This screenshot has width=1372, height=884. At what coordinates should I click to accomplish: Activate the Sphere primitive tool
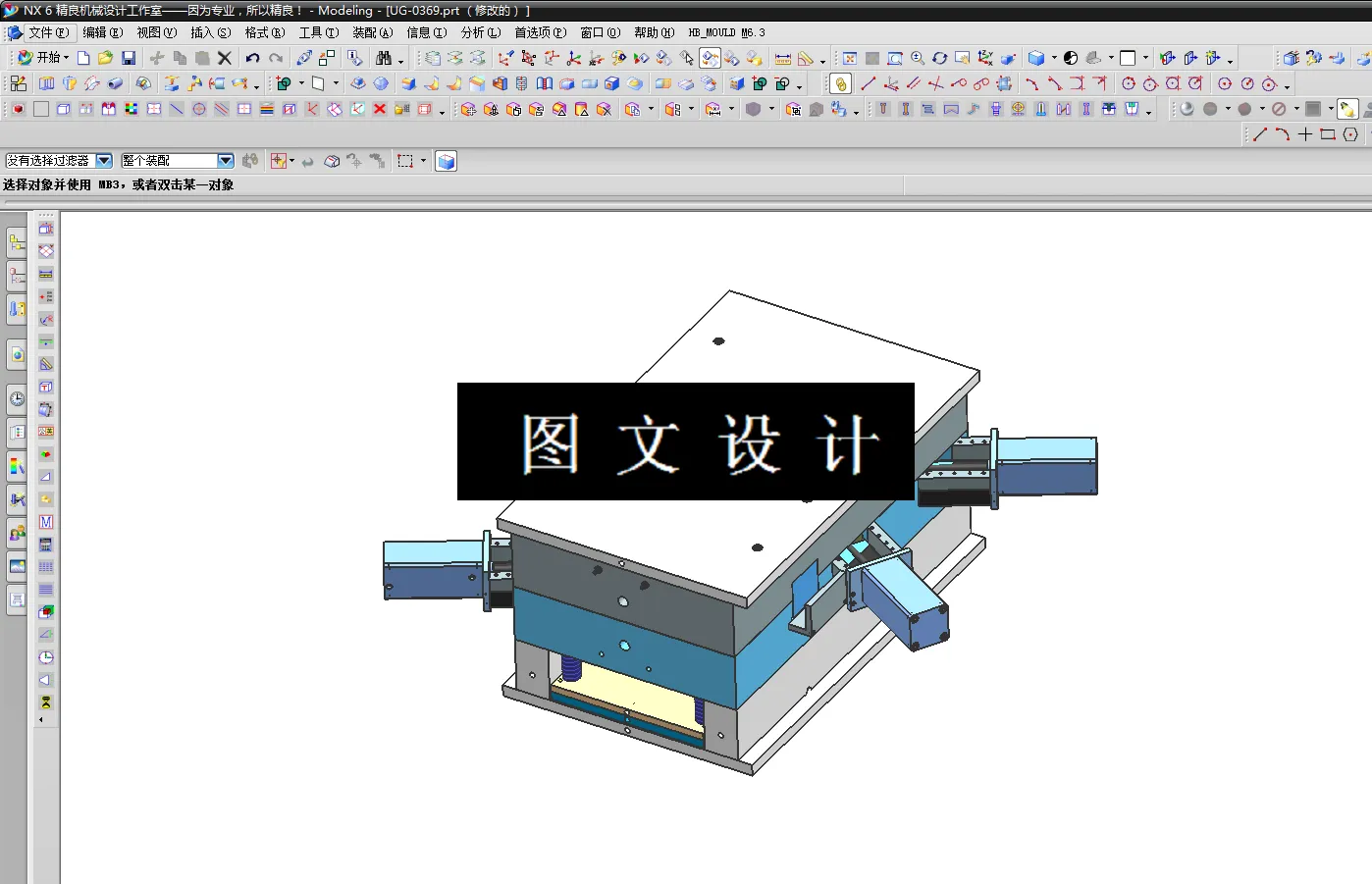pos(380,84)
